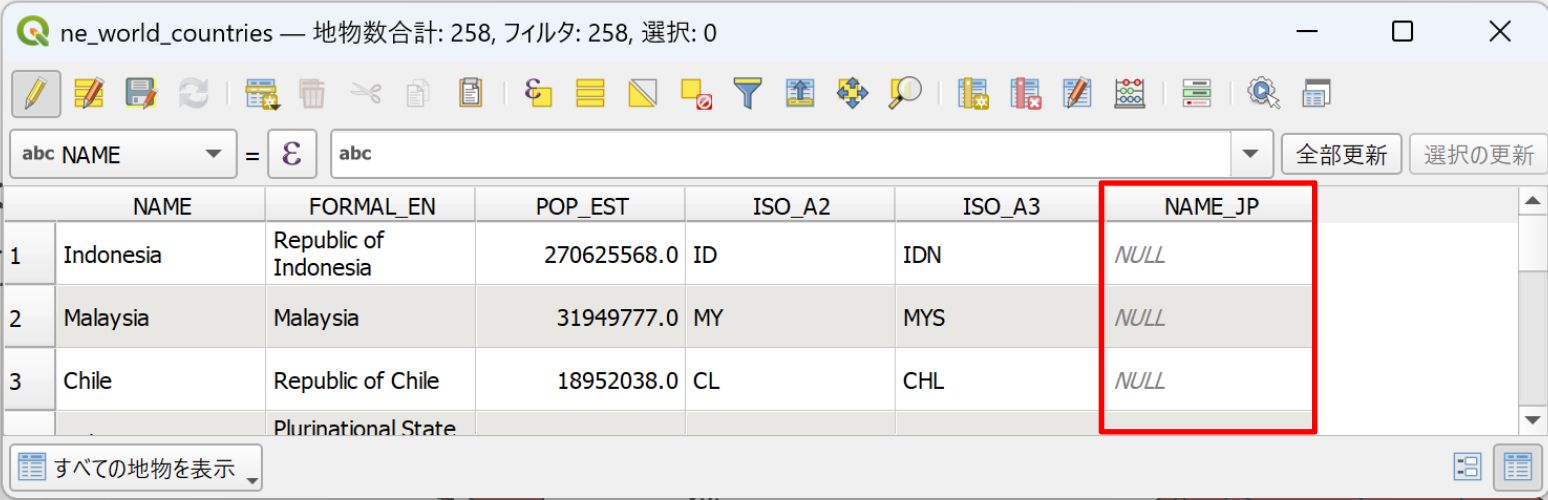The image size is (1548, 500).
Task: Focus the expression text input field
Action: [x=781, y=154]
